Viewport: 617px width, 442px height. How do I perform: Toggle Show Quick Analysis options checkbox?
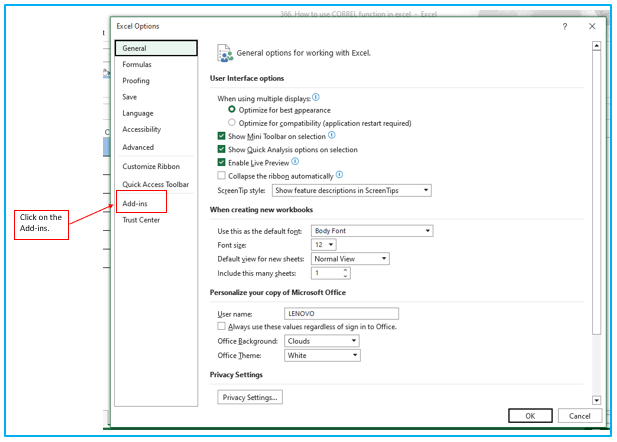(x=222, y=149)
